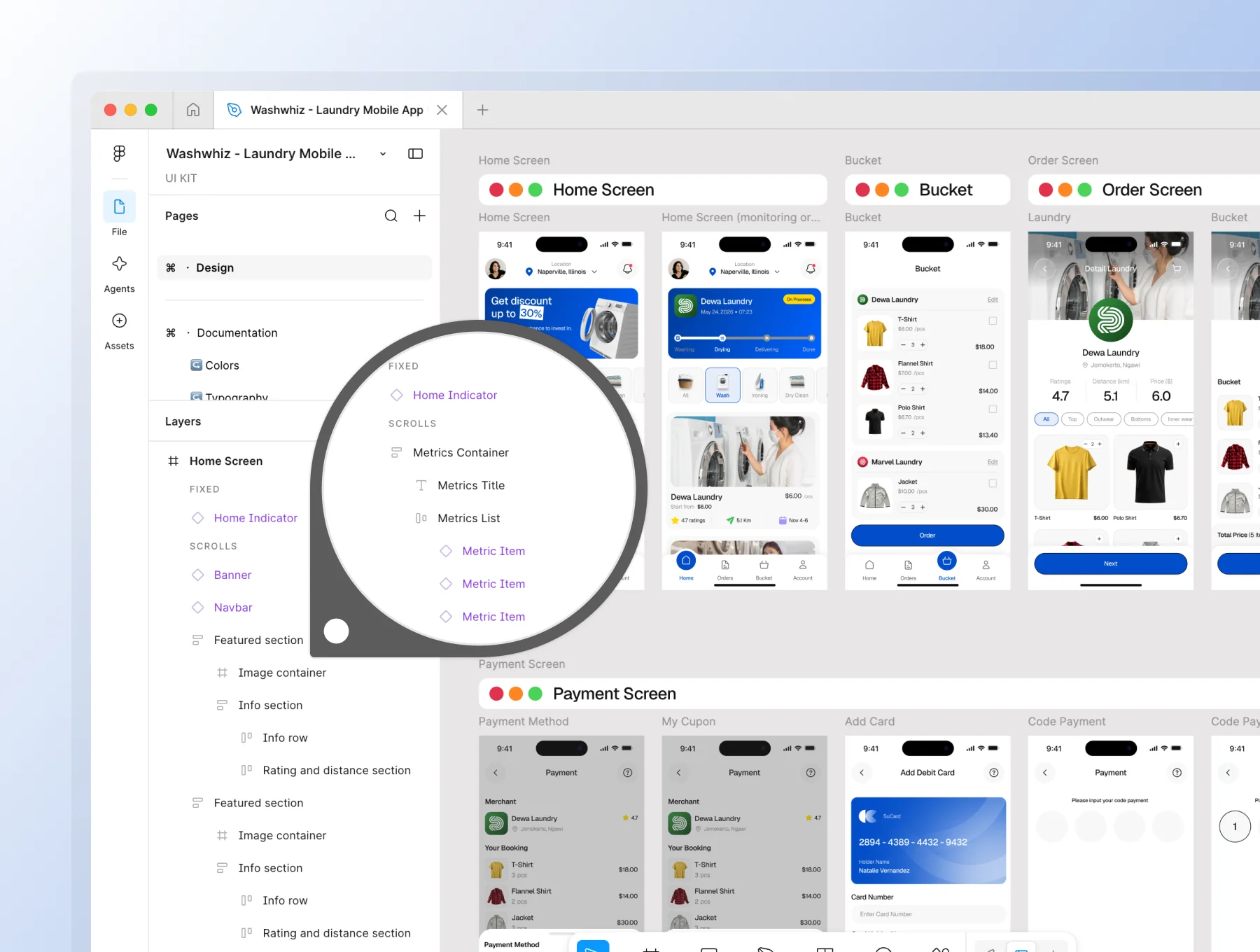Viewport: 1260px width, 952px height.
Task: Click the Metrics Title text layer
Action: coord(471,485)
